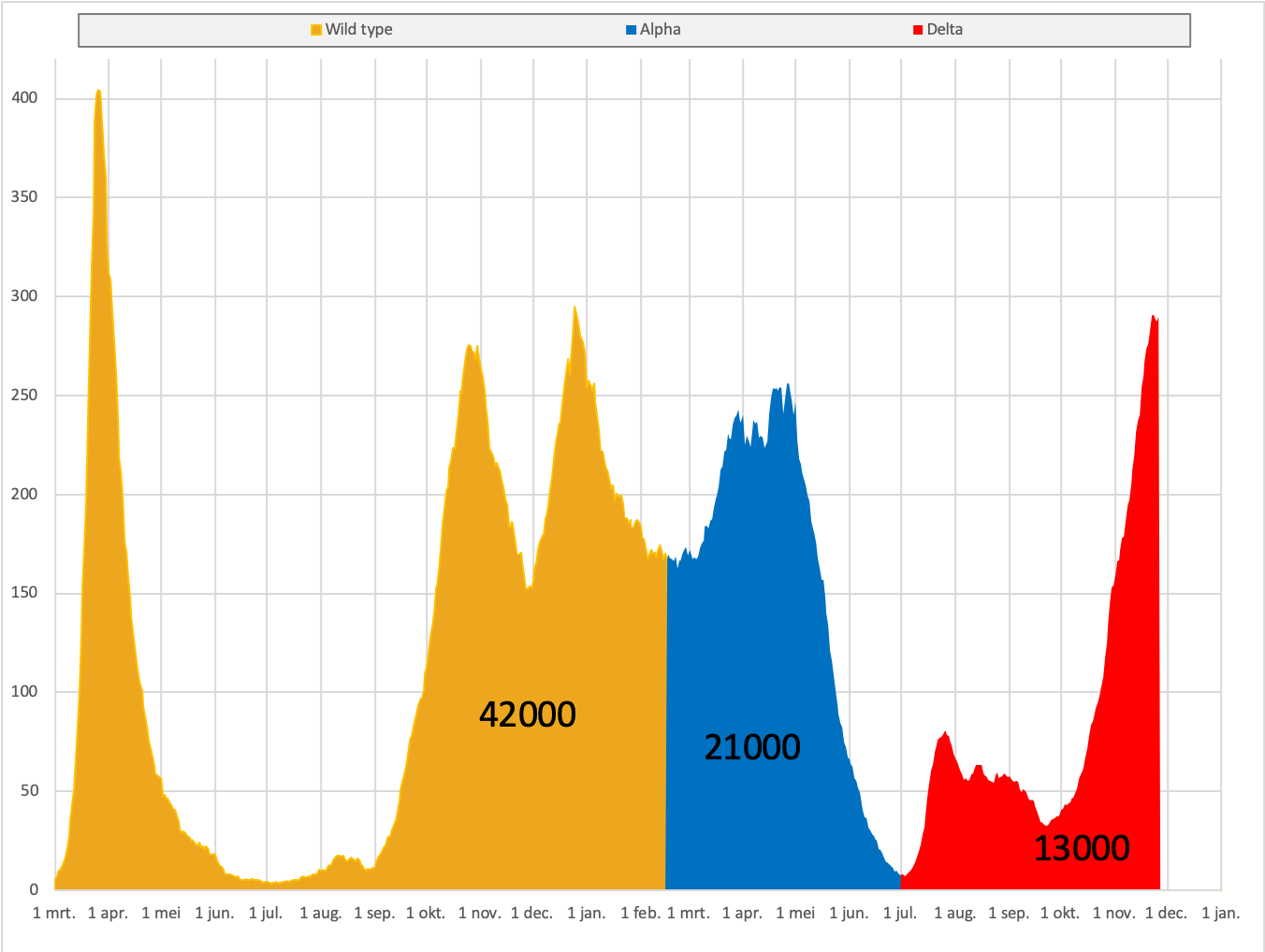Click the 0 y-axis label

click(34, 889)
